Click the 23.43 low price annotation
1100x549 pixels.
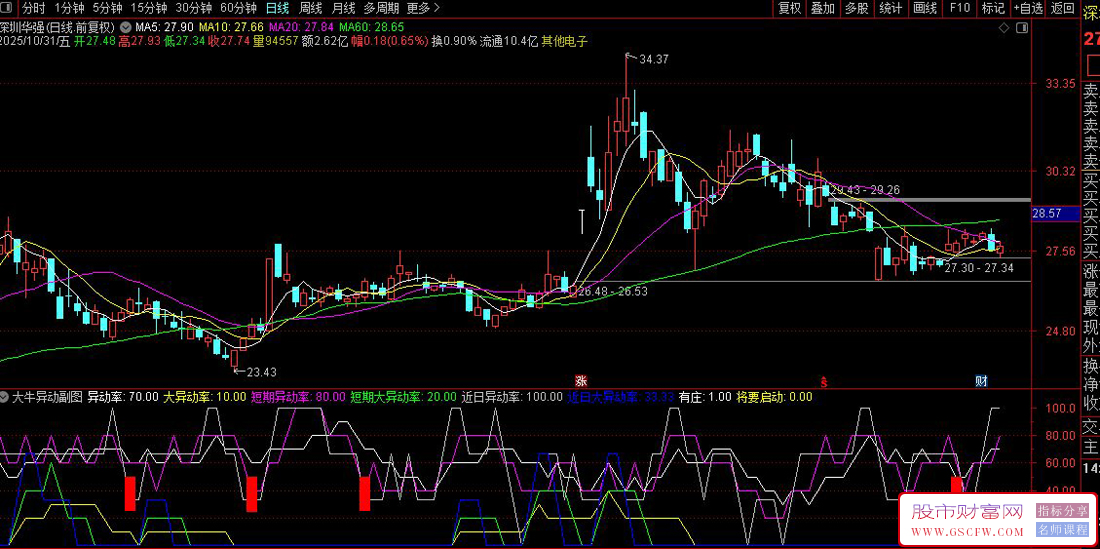(x=261, y=372)
